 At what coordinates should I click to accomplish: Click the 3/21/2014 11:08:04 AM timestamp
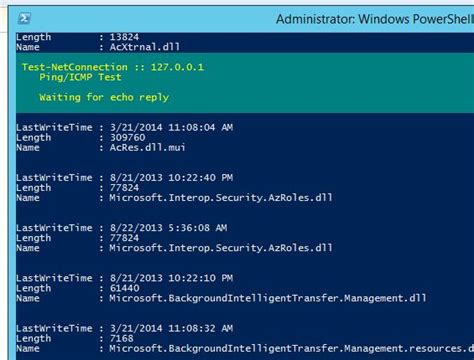point(171,127)
